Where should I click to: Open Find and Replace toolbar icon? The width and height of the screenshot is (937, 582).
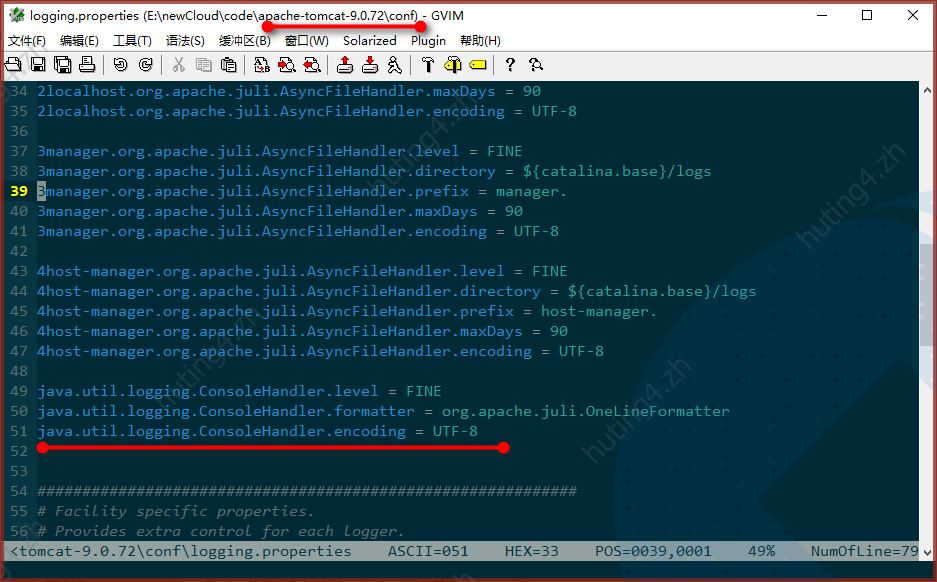[x=261, y=65]
